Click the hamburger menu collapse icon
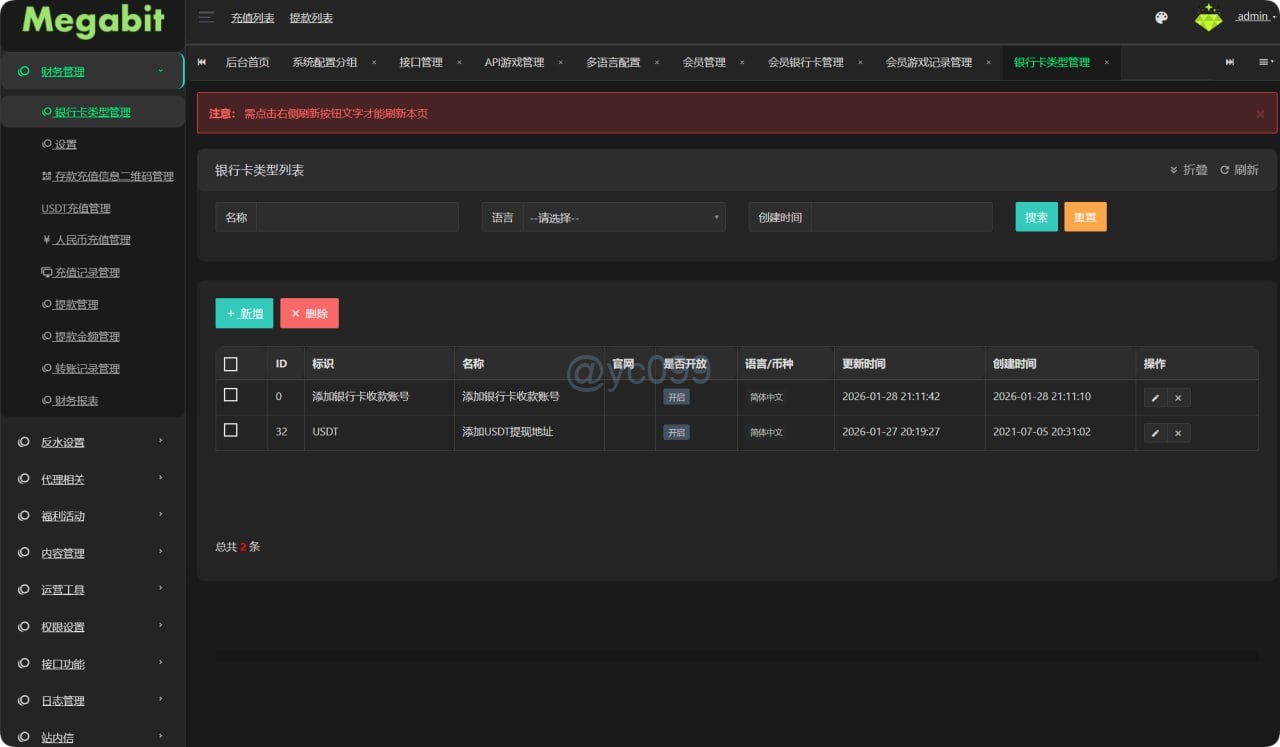The height and width of the screenshot is (747, 1280). (x=206, y=17)
